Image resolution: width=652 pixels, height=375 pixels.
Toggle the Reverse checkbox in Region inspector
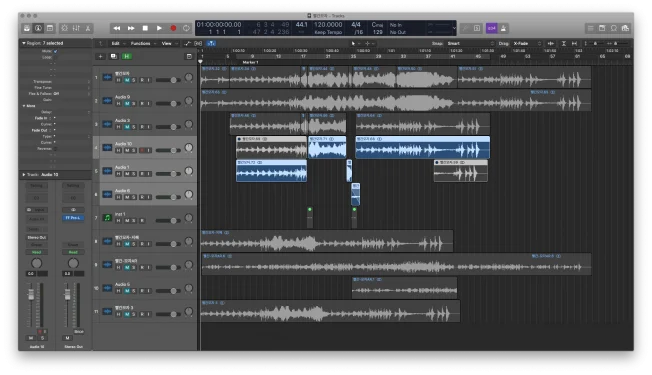tap(55, 148)
